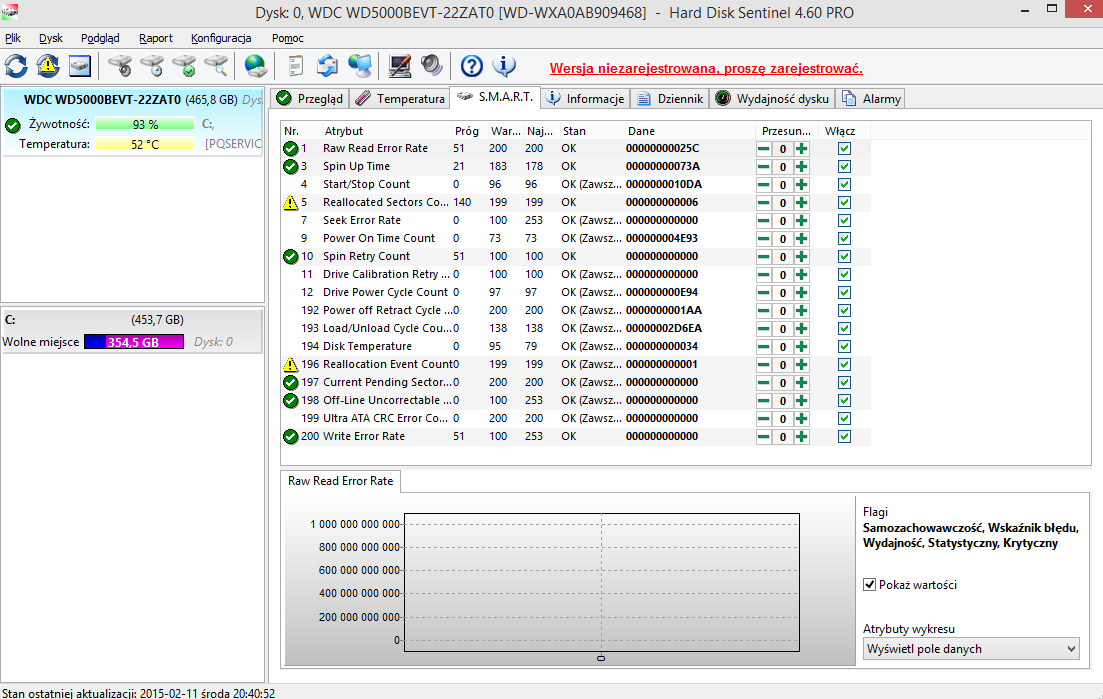The image size is (1103, 699).
Task: Select the Power On Time Count row
Action: point(575,238)
